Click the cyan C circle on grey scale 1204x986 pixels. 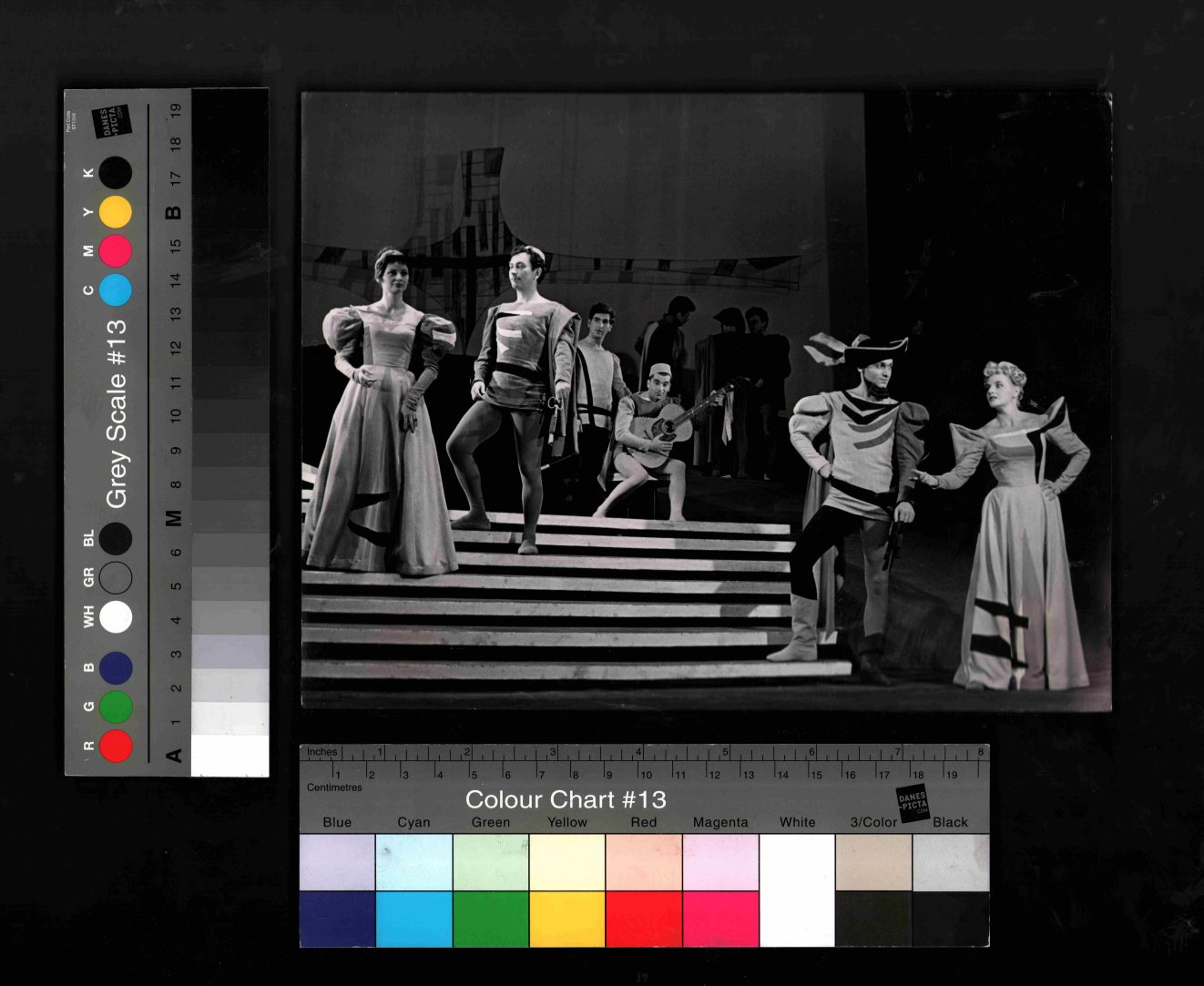[x=115, y=290]
